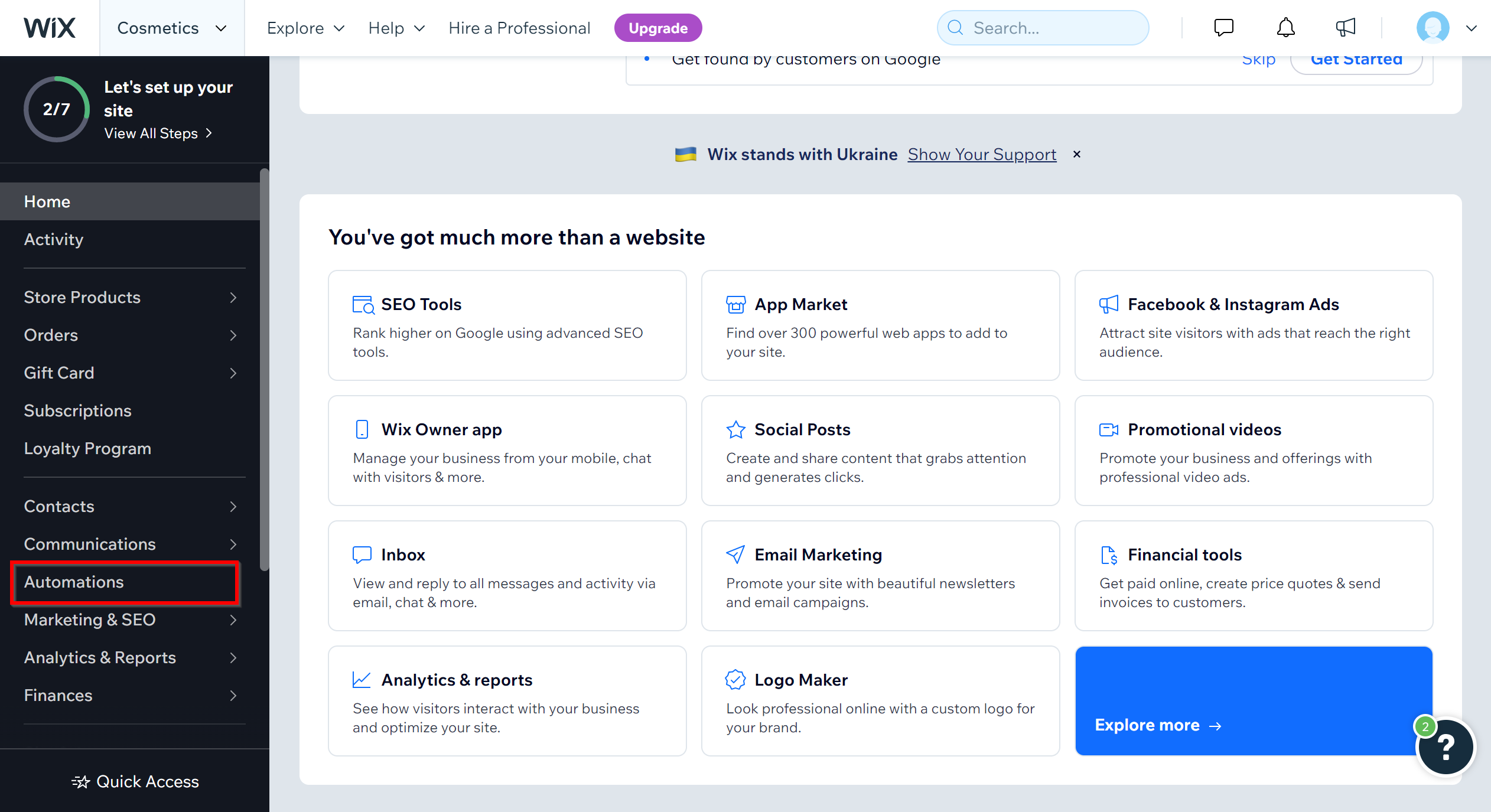
Task: Click 'View and reply to all messages' text
Action: [504, 593]
